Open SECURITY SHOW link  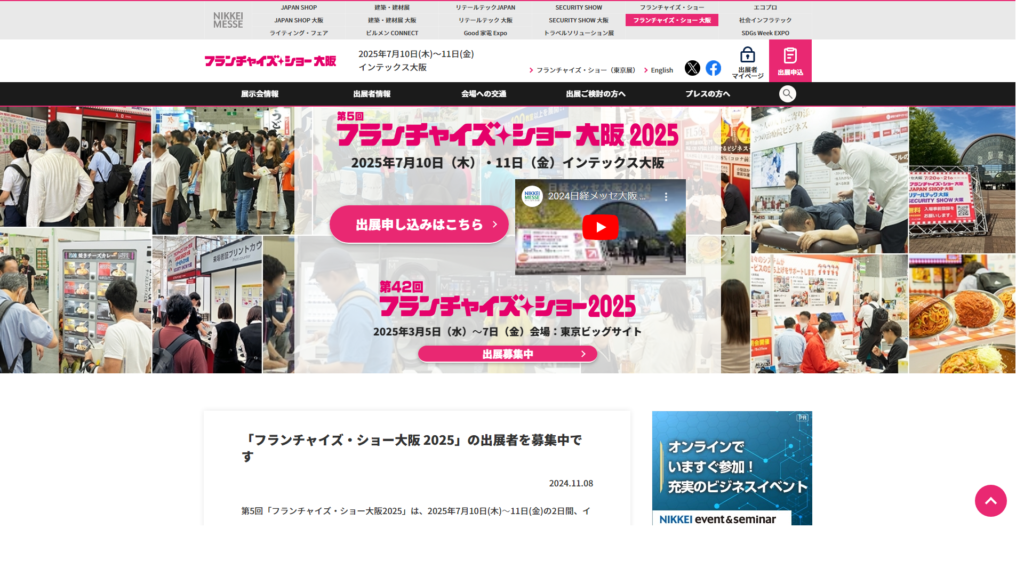point(579,8)
